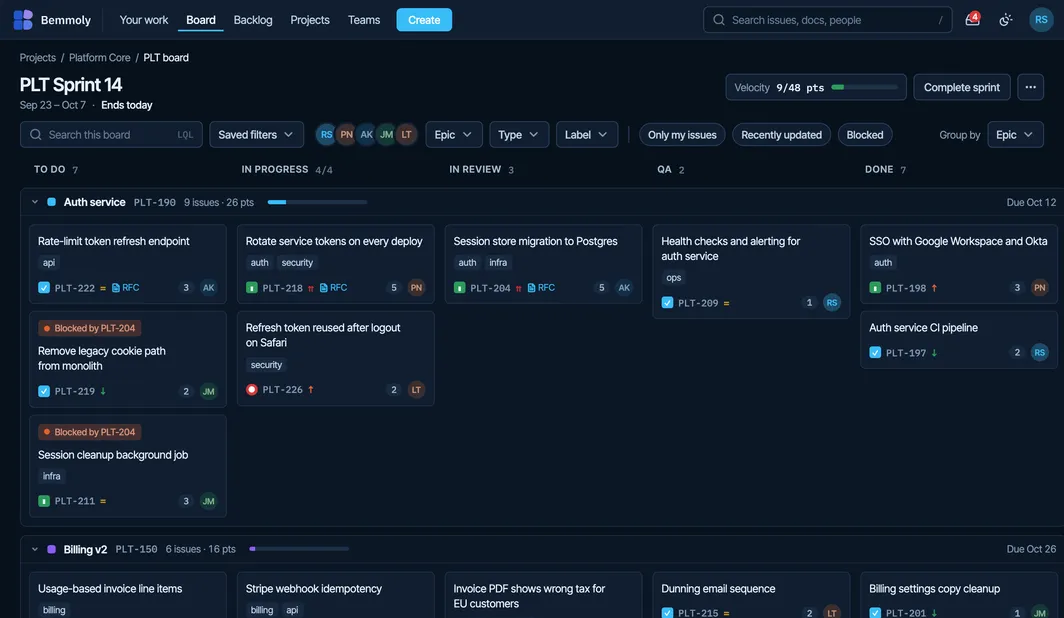Open the Saved filters dropdown

256,134
